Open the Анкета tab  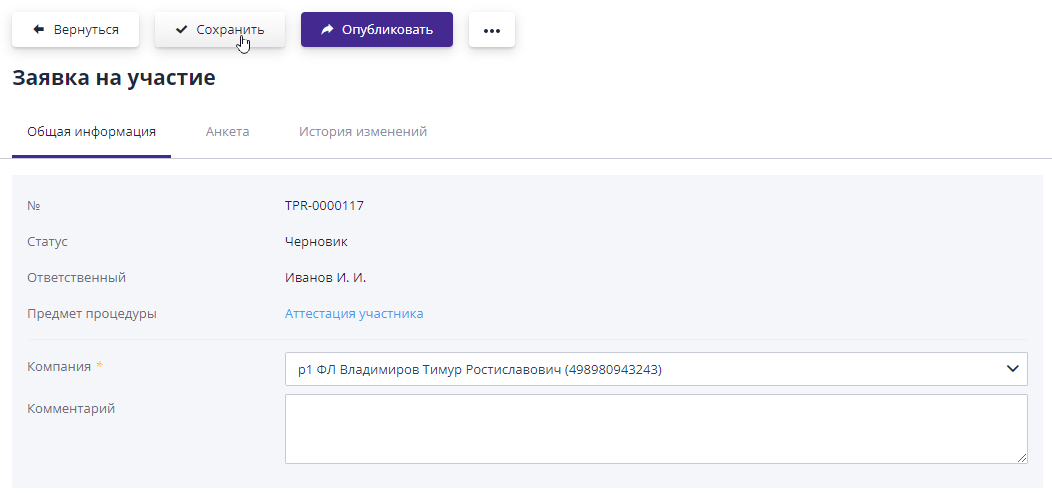(227, 131)
